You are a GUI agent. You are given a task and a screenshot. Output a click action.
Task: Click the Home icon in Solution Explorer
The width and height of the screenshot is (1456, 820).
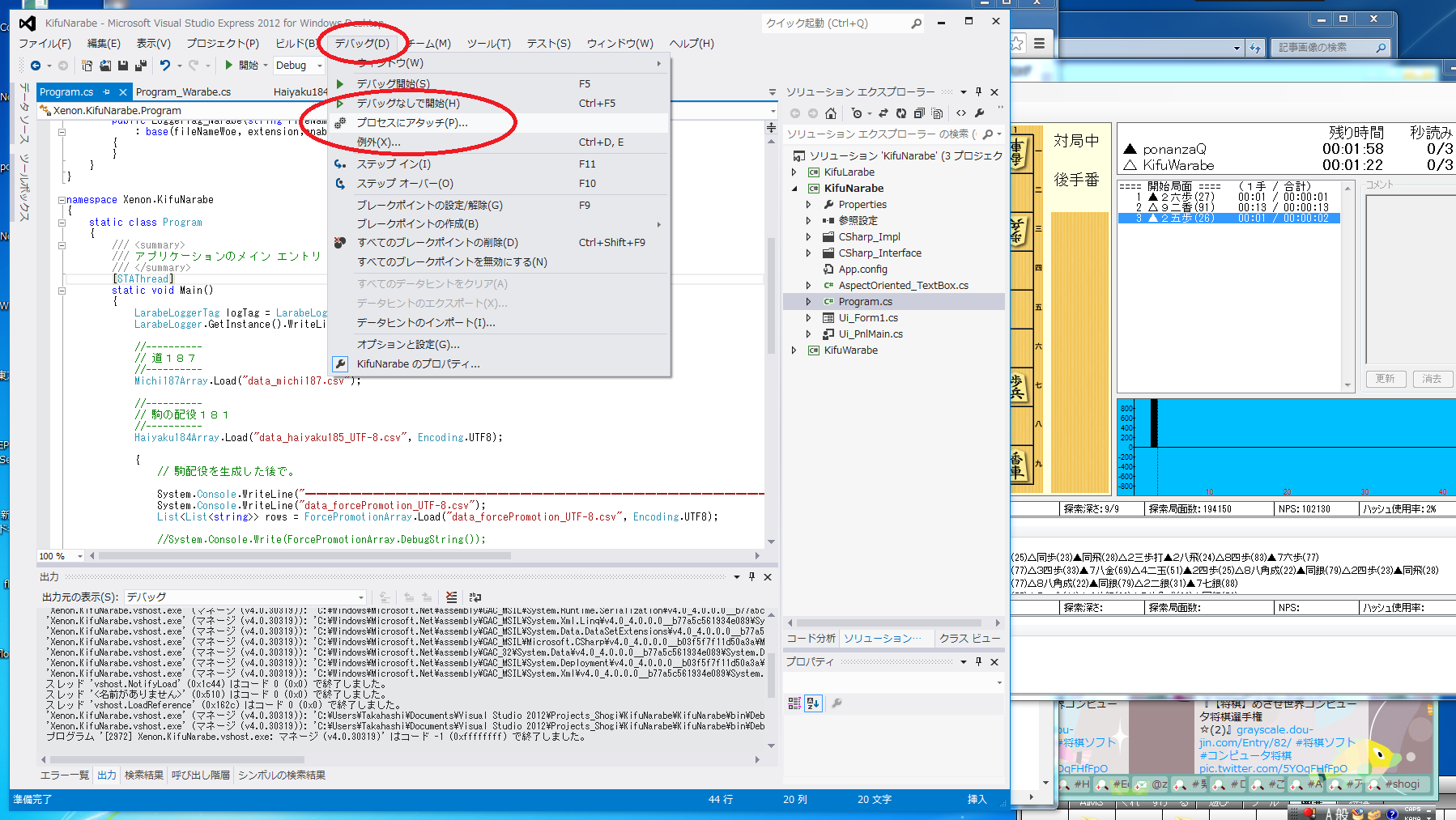830,113
